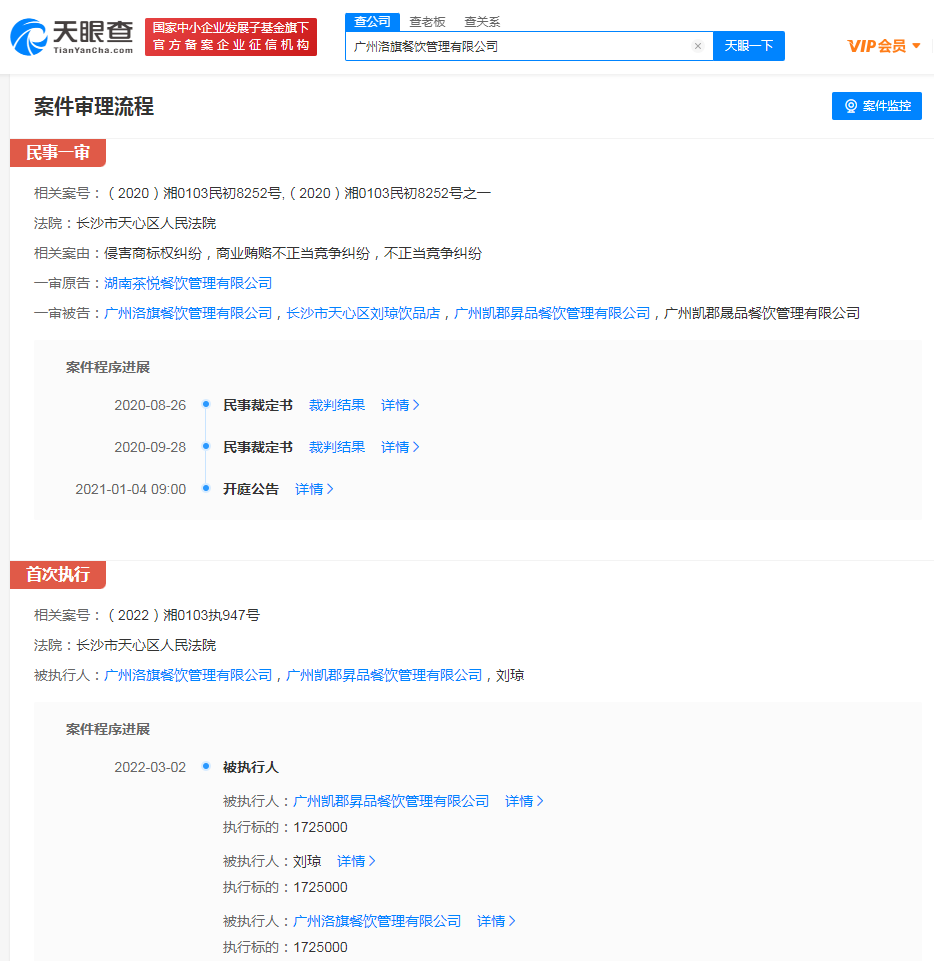This screenshot has width=934, height=961.
Task: Select the 查公司 tab
Action: coord(372,21)
